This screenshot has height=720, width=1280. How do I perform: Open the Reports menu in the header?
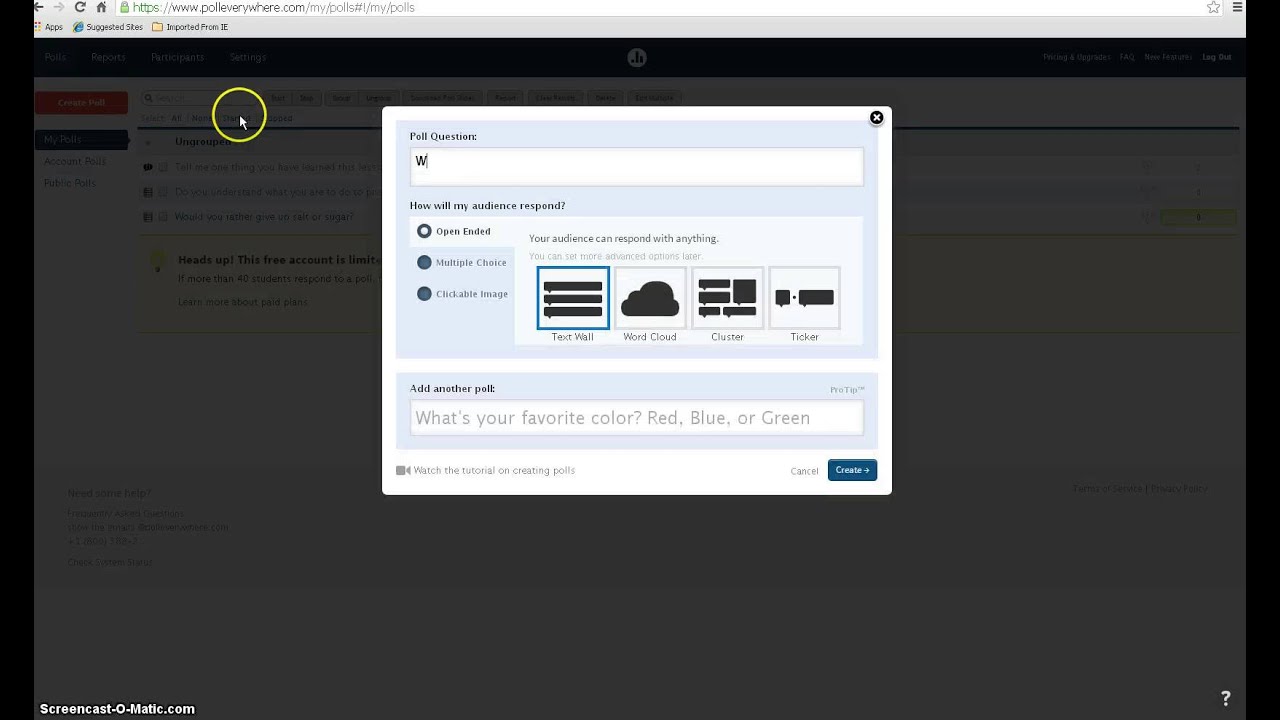(108, 57)
